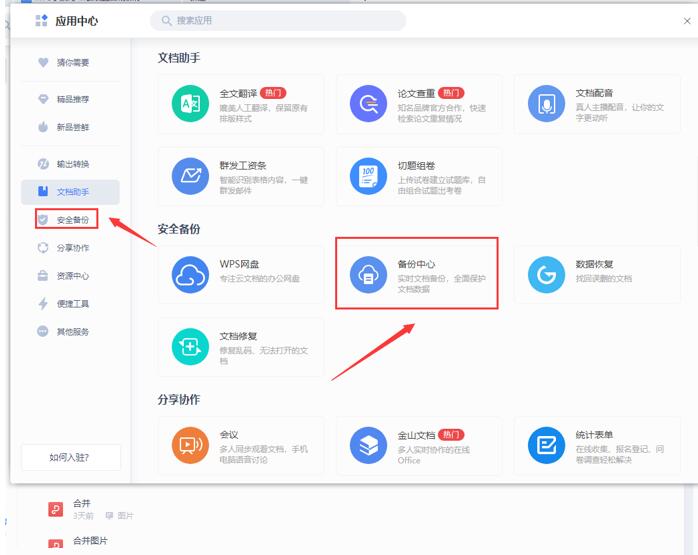
Task: Click the 文档配音 microphone icon
Action: pos(546,104)
